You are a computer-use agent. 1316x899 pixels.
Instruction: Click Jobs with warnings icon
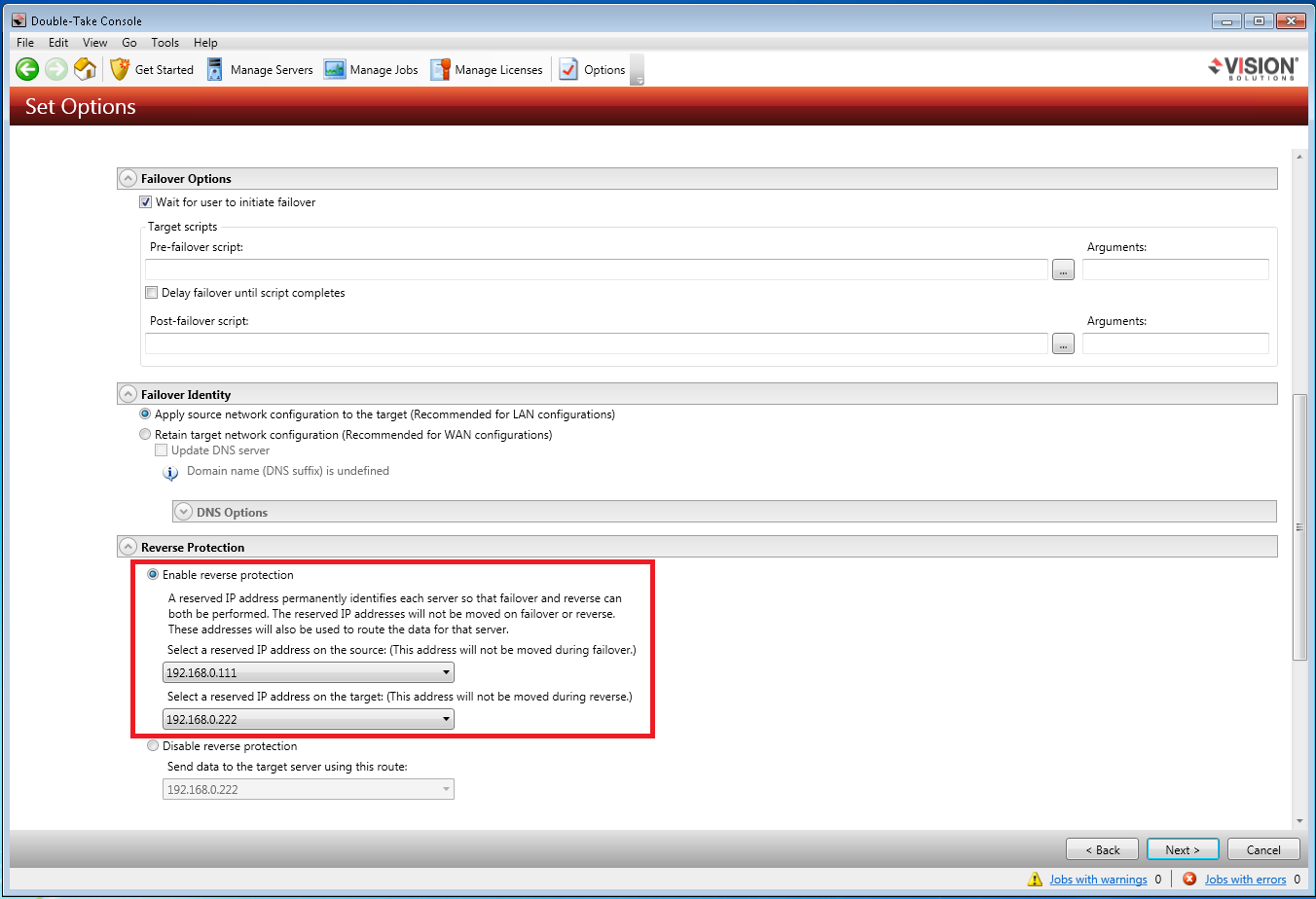tap(1035, 879)
